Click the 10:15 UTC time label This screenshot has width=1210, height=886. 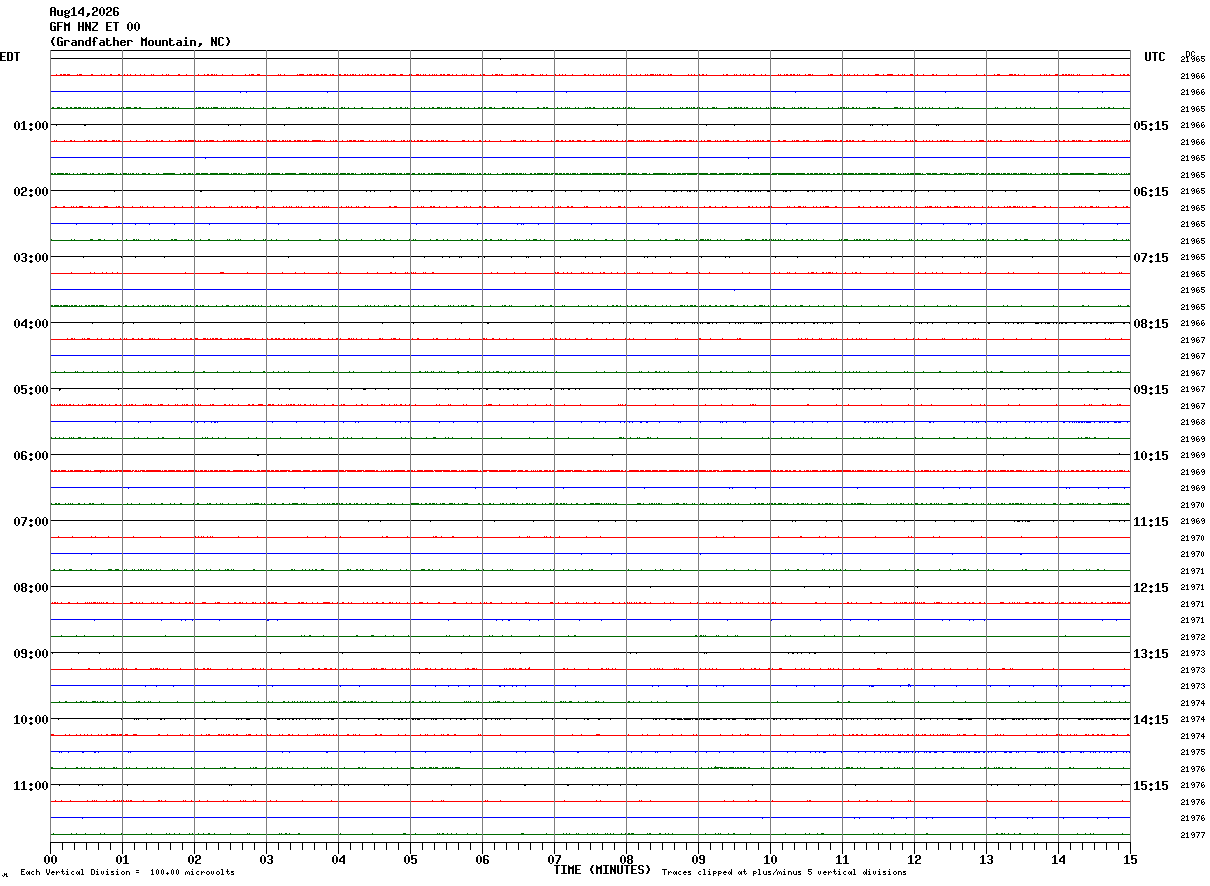click(1150, 456)
